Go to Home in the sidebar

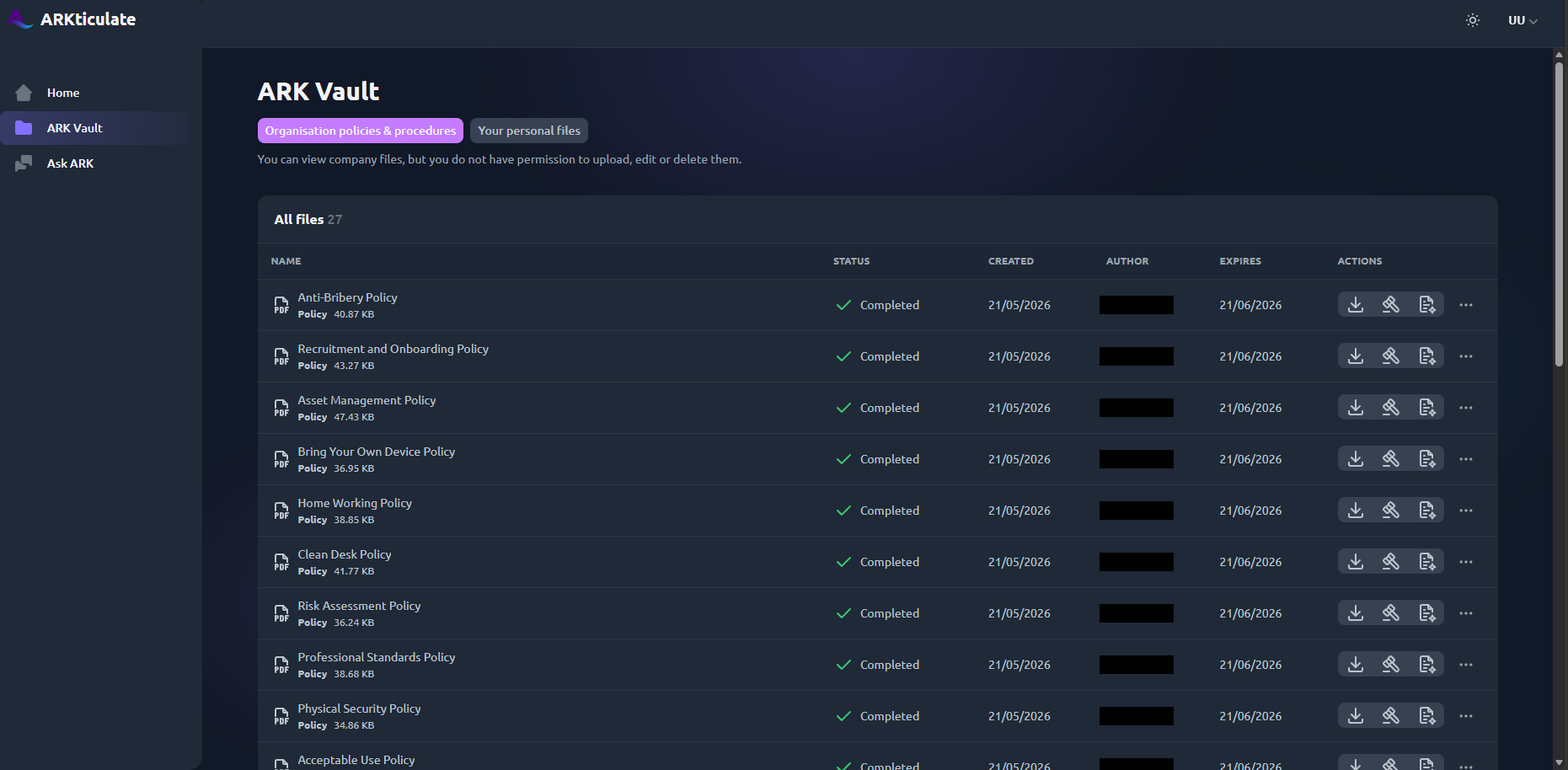(94, 93)
